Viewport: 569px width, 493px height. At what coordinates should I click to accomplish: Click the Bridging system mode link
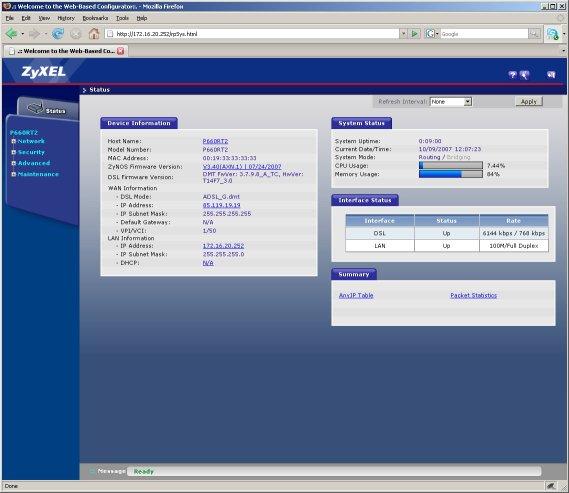coord(458,157)
